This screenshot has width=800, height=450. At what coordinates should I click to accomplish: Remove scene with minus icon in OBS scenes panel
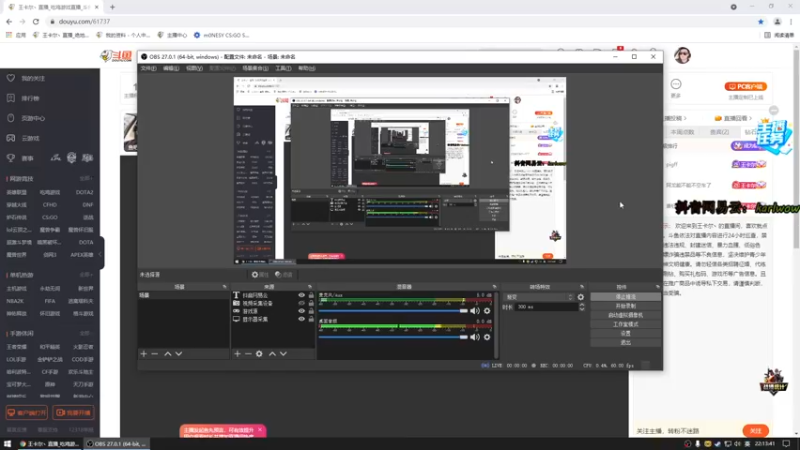click(x=155, y=354)
